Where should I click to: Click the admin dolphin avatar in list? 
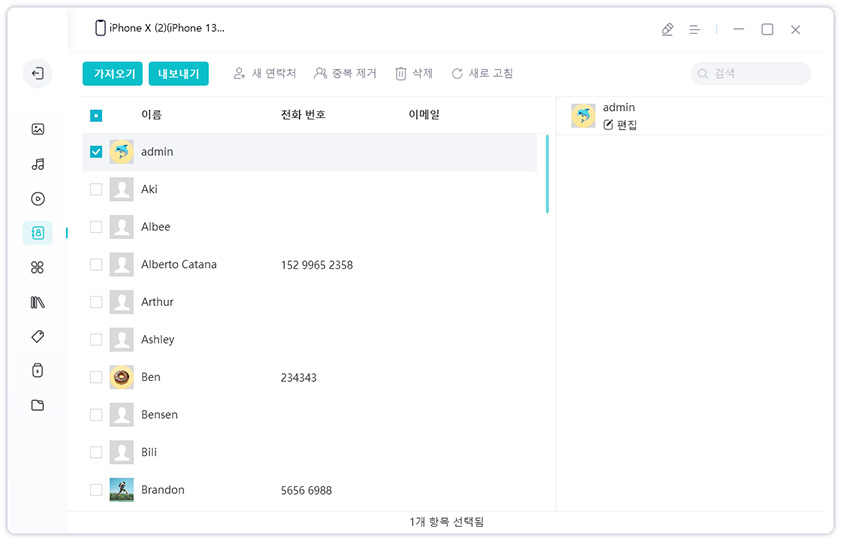coord(122,152)
